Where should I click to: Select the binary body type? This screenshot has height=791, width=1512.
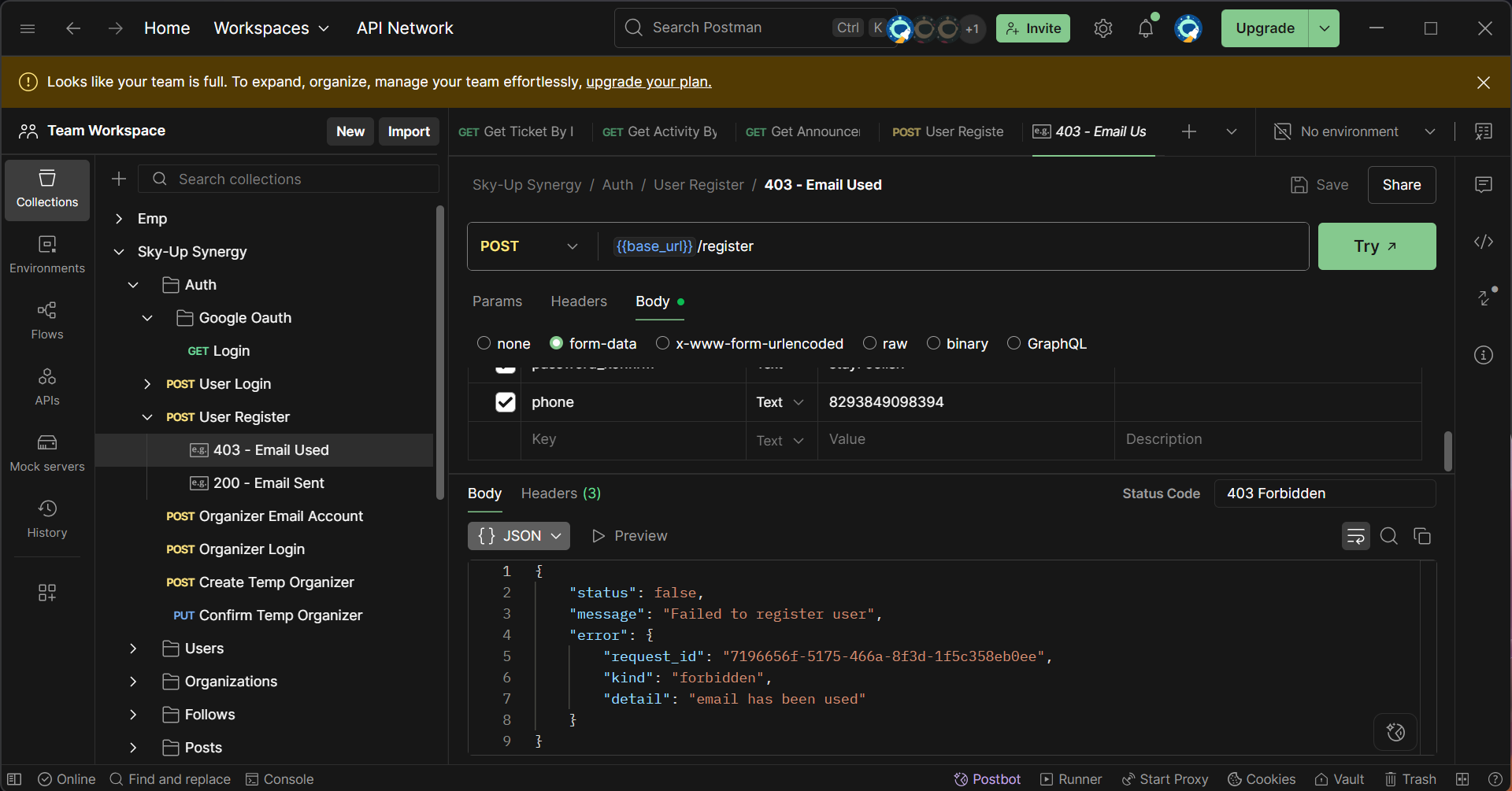point(933,343)
